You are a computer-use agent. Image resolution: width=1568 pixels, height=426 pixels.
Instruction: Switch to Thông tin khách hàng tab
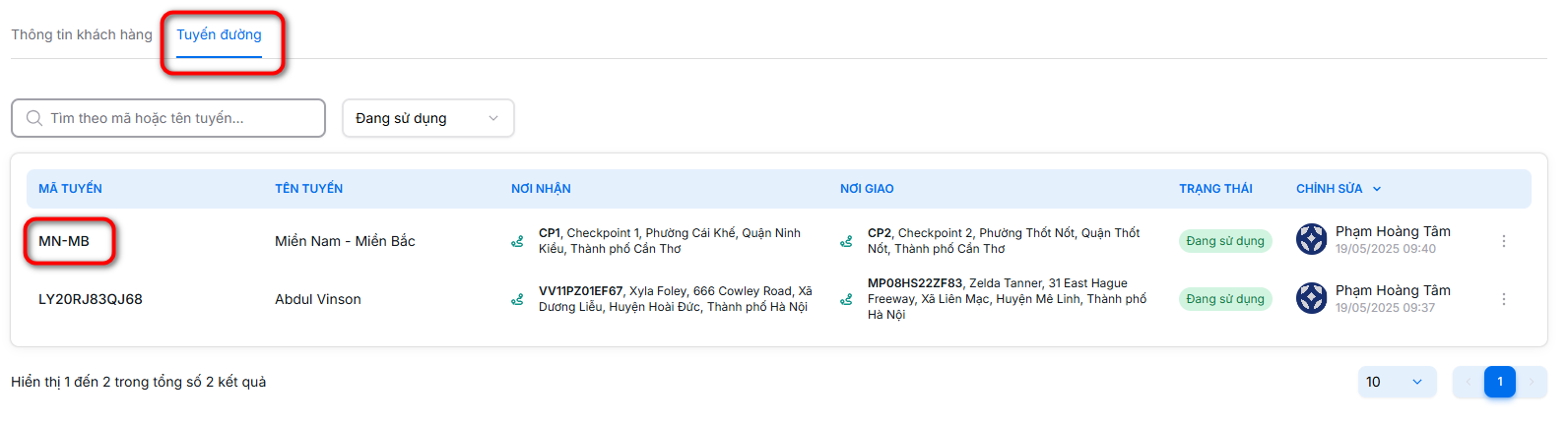[x=82, y=34]
